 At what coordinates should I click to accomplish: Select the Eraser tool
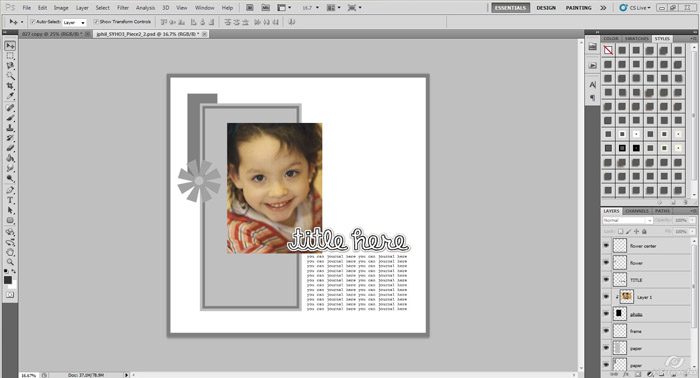10,148
